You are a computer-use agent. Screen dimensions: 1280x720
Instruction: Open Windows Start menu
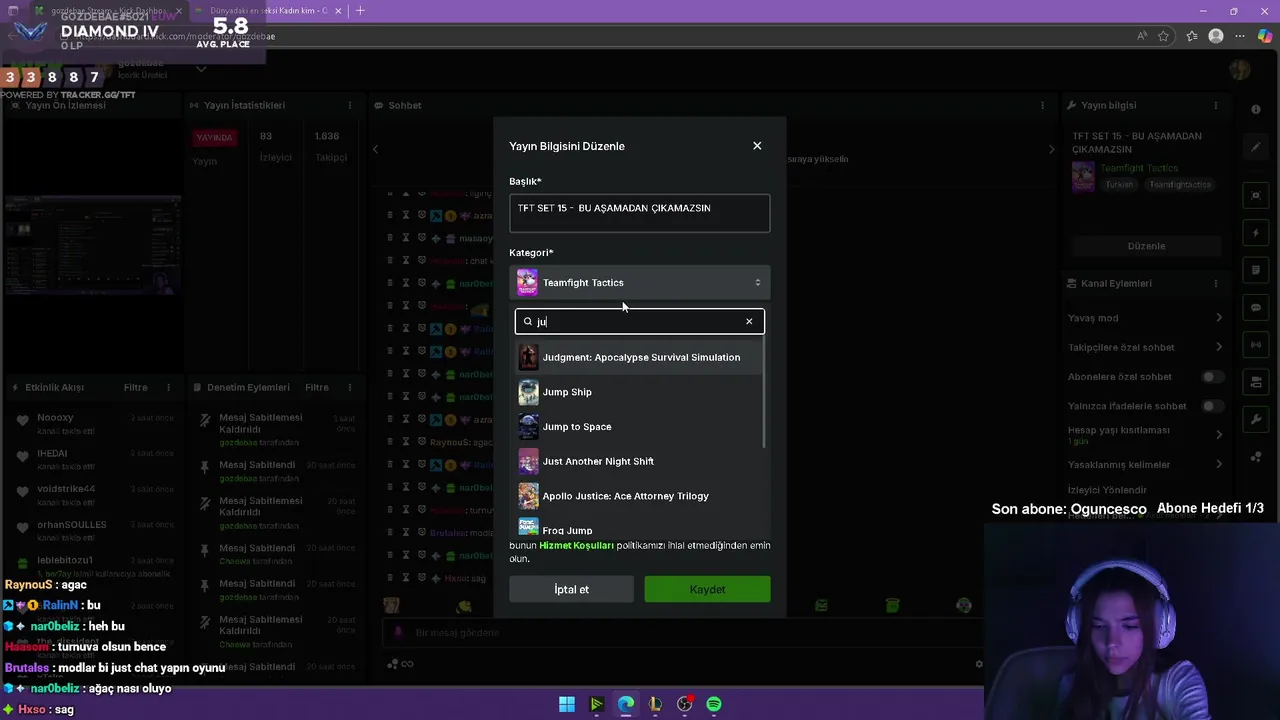[x=566, y=704]
